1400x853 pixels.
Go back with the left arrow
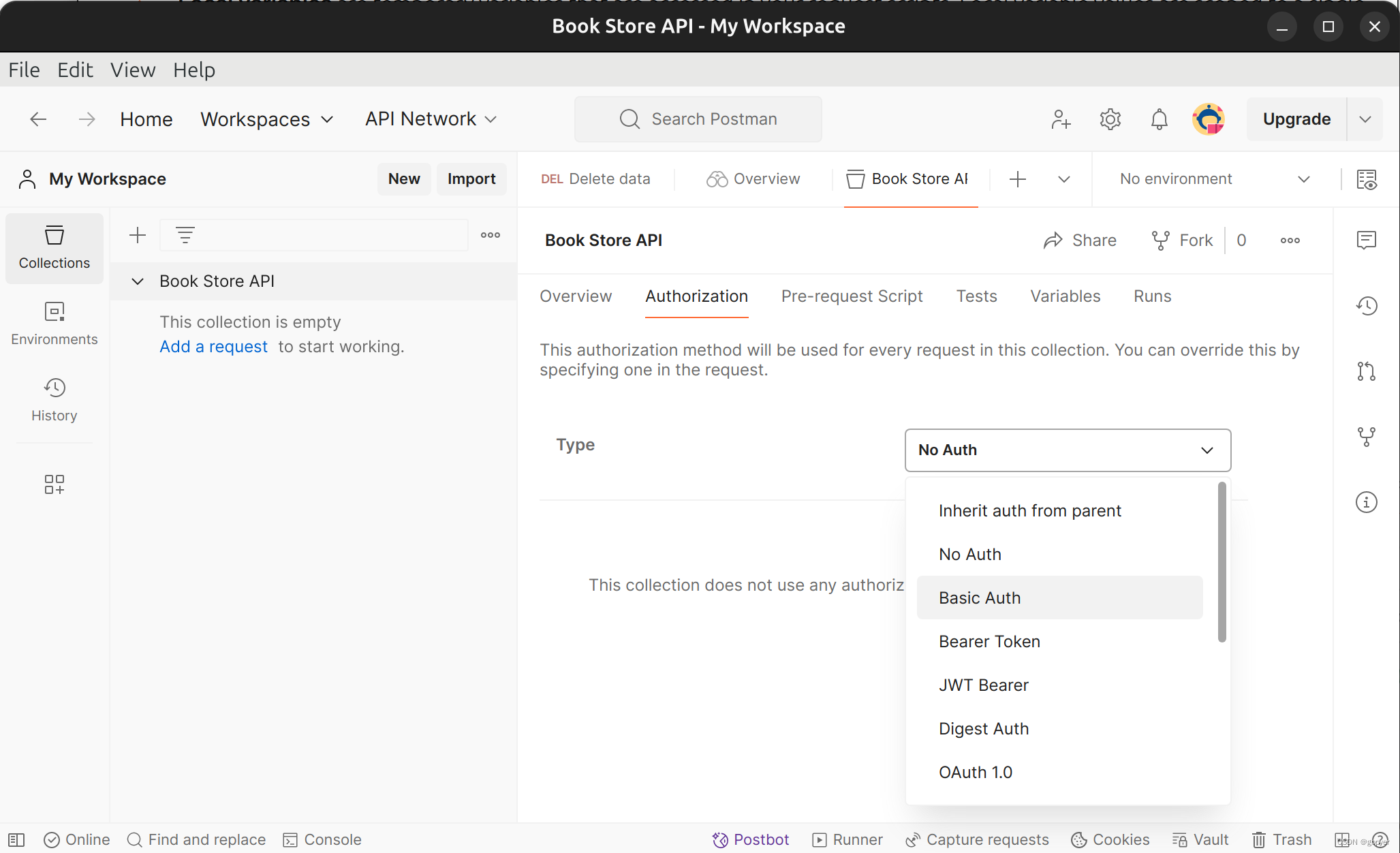38,119
